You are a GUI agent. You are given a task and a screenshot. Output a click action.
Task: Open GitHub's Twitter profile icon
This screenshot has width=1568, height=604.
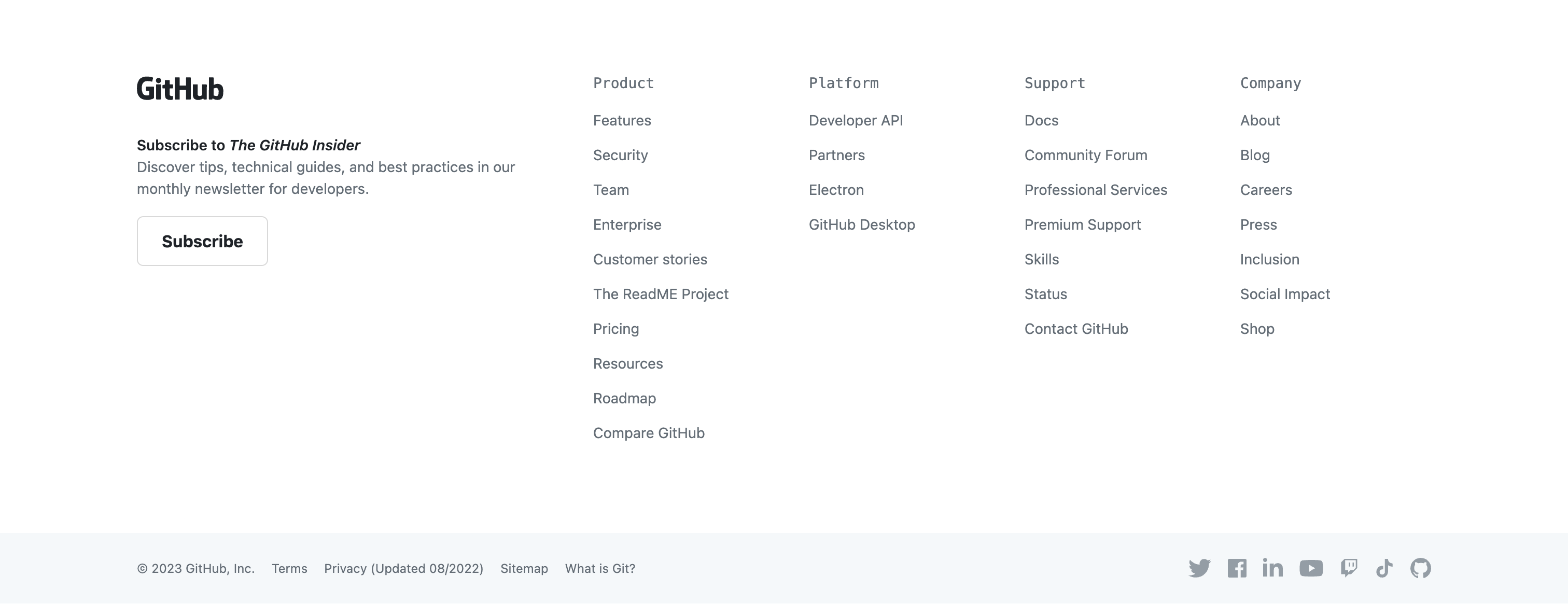1200,568
